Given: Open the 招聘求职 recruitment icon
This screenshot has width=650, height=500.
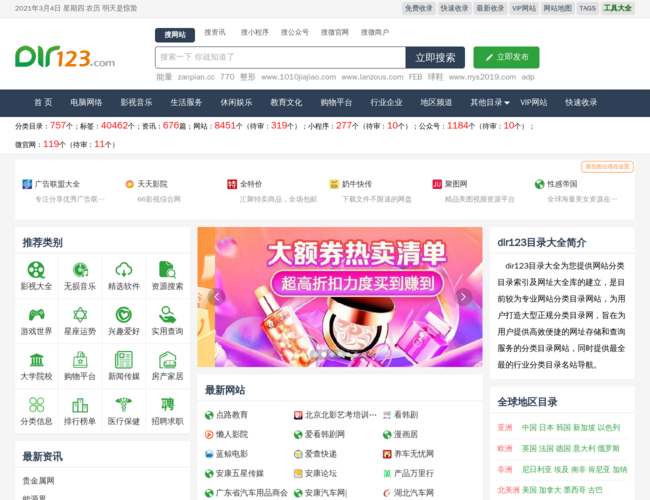Looking at the screenshot, I should click(167, 405).
